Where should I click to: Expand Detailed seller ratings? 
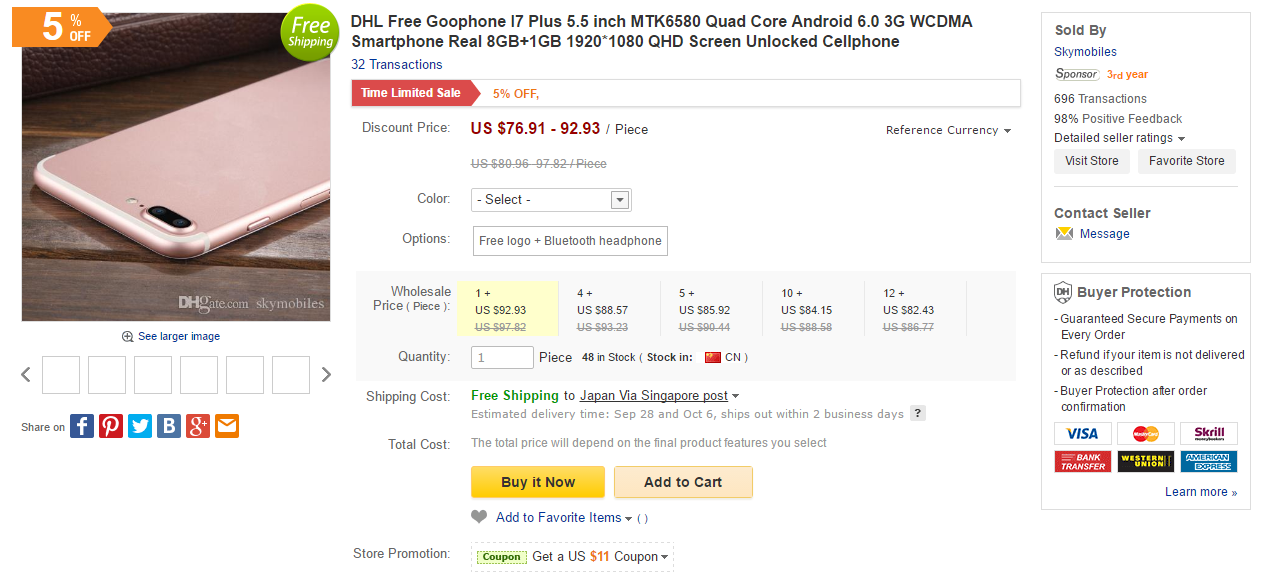click(x=1119, y=138)
